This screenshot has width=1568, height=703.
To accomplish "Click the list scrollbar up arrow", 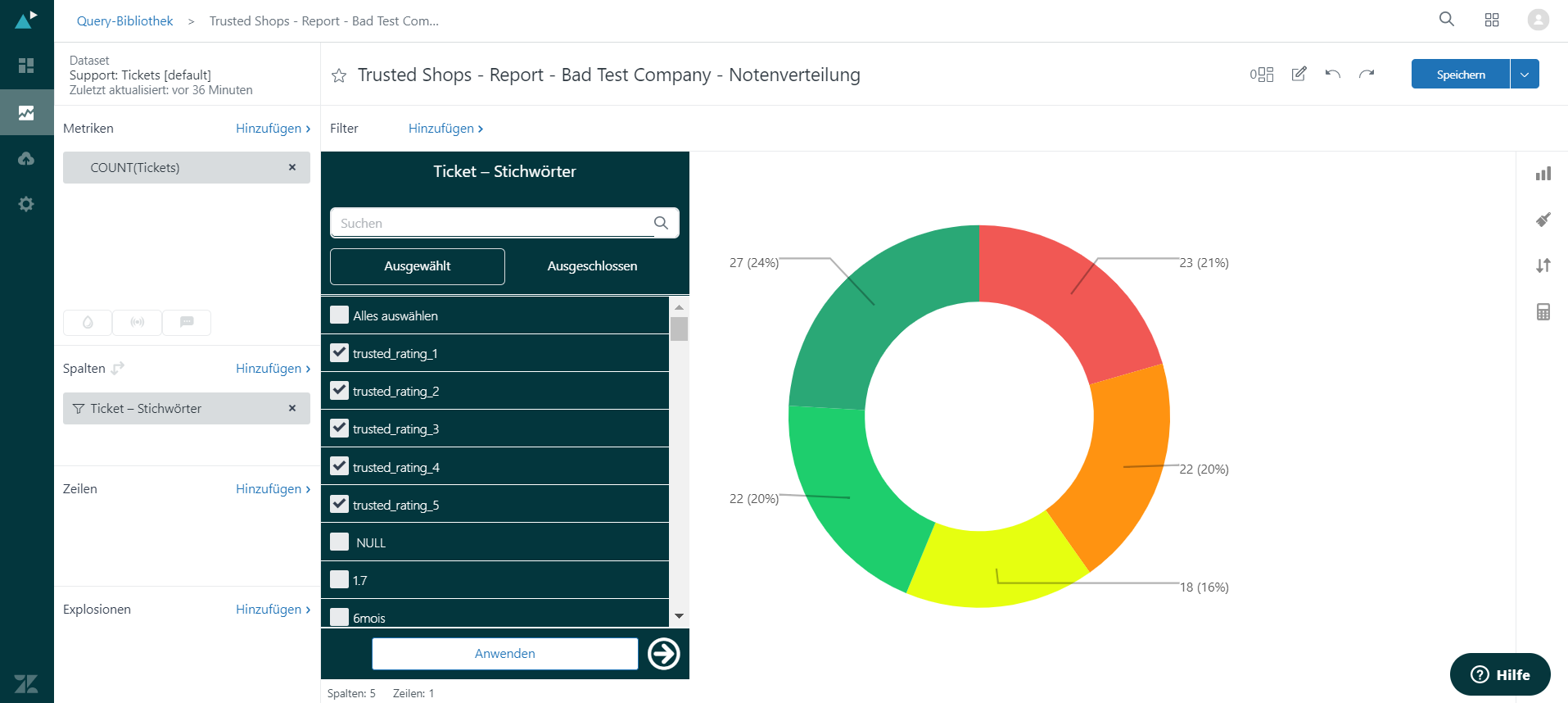I will [679, 307].
